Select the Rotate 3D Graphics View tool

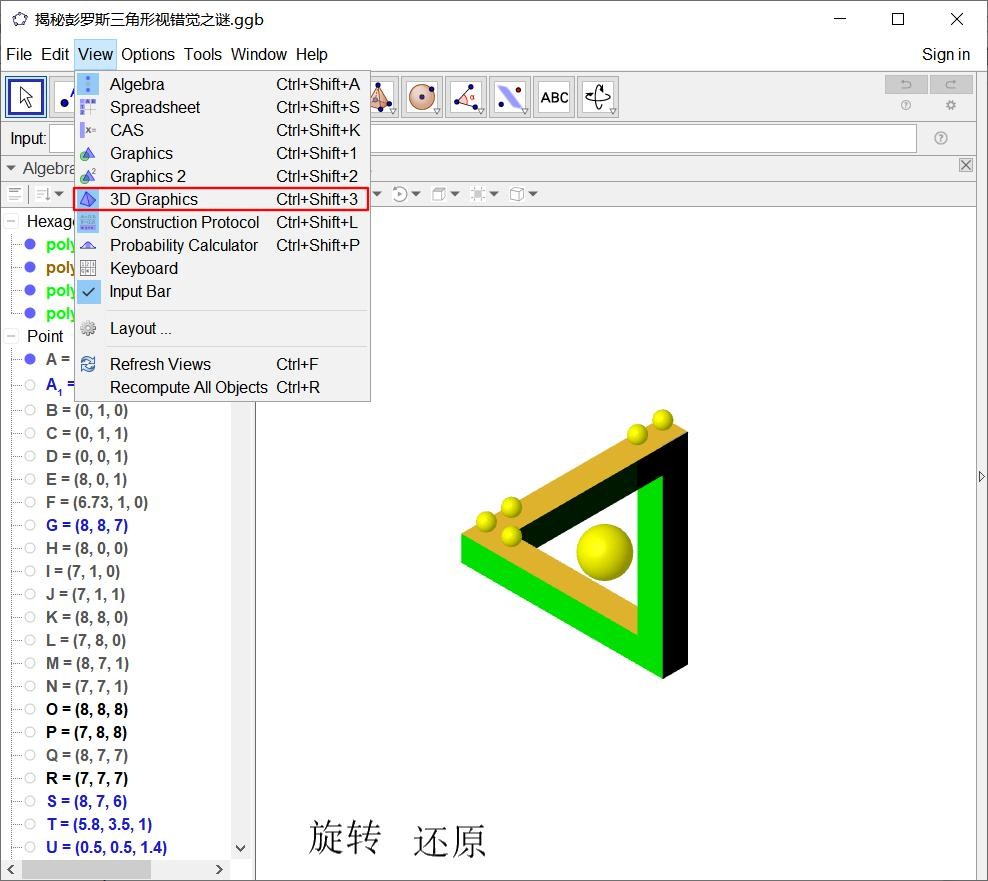click(x=598, y=97)
